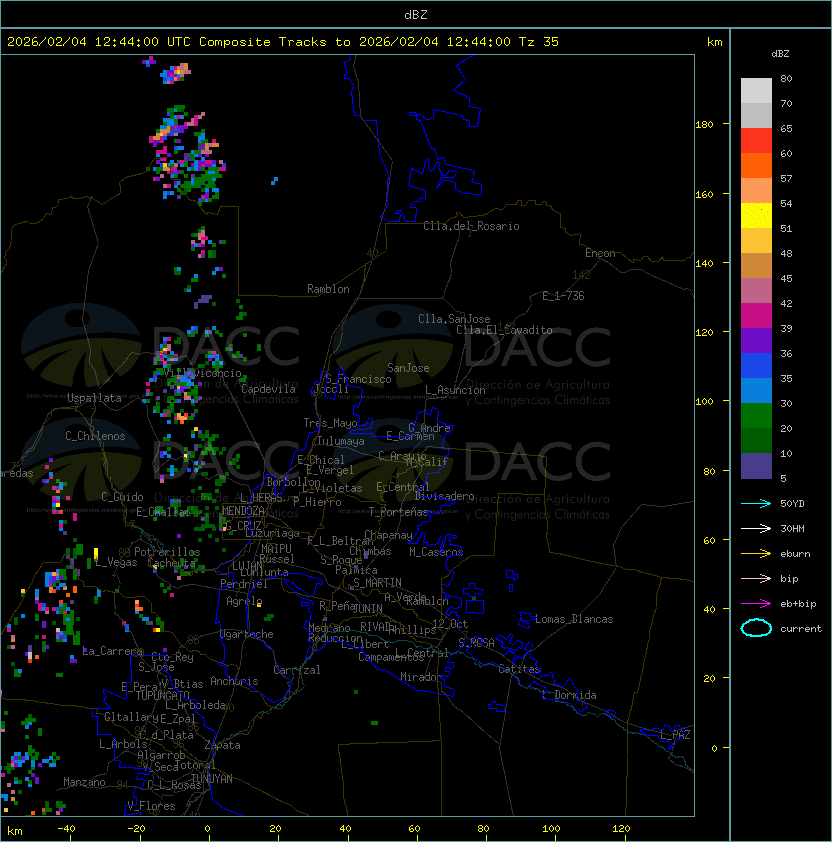The height and width of the screenshot is (842, 832).
Task: Click the 'Catitas' map label
Action: pyautogui.click(x=519, y=669)
